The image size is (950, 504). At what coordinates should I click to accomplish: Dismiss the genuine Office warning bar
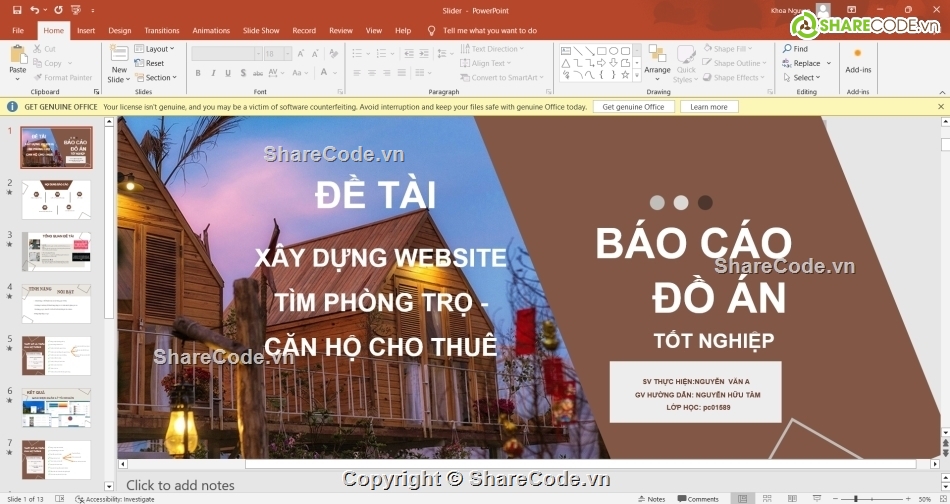coord(941,107)
